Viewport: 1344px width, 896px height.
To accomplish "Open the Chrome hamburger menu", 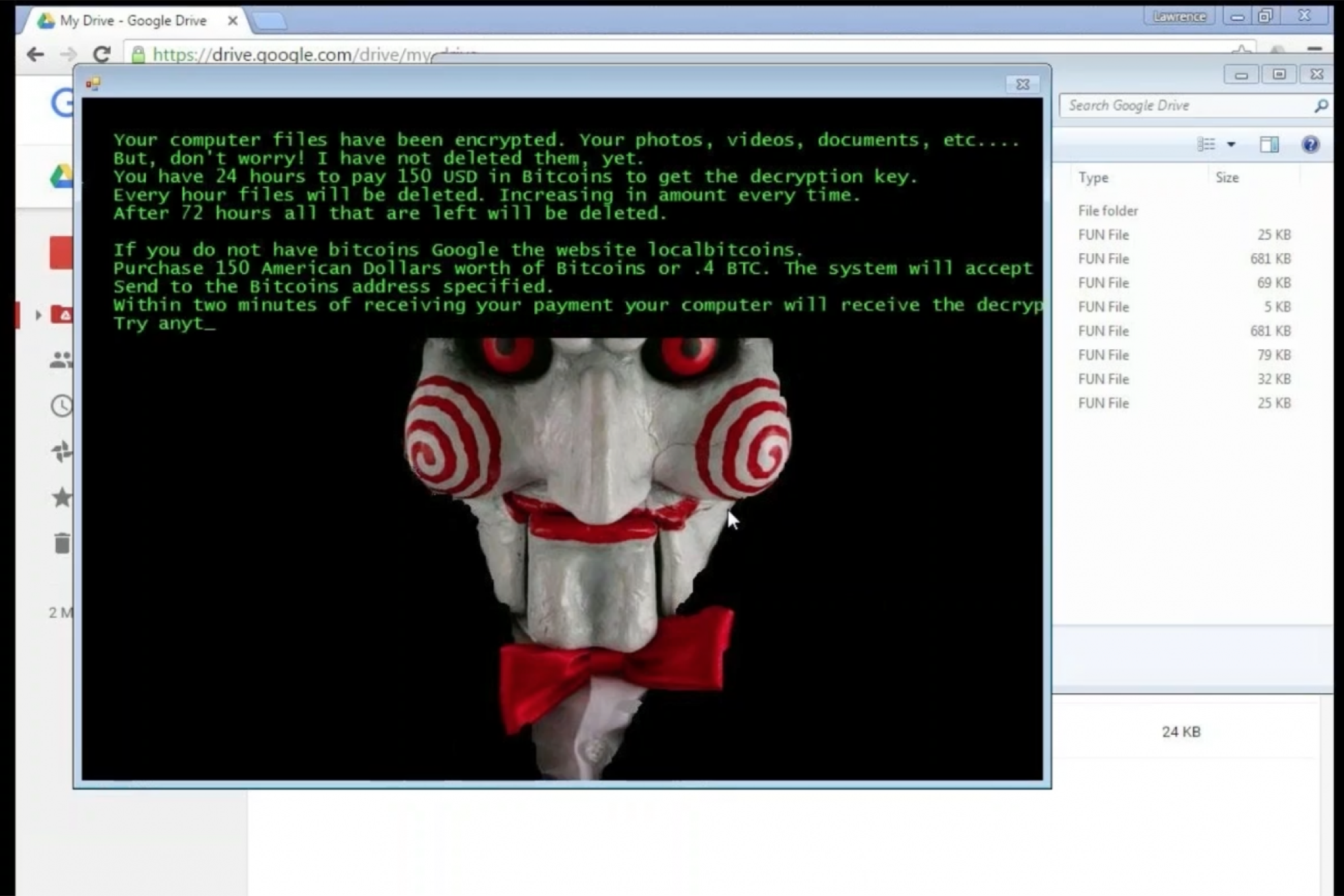I will (1314, 50).
